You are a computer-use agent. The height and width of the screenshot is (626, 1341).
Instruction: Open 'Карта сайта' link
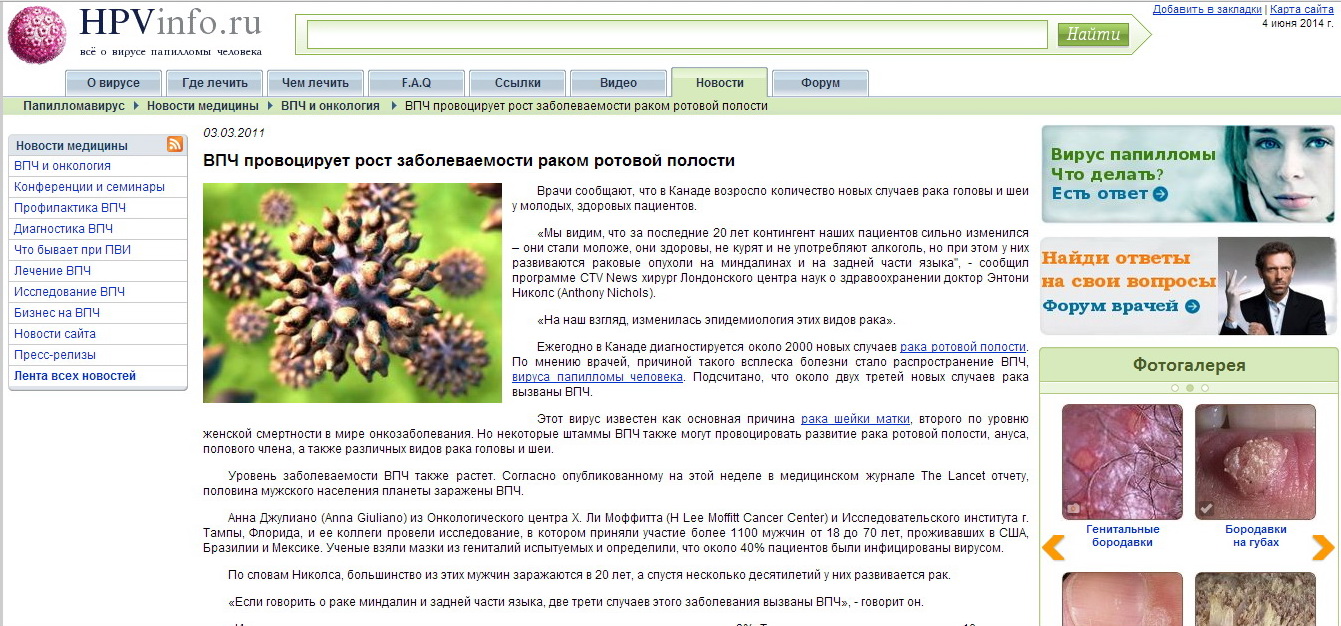click(x=1301, y=9)
